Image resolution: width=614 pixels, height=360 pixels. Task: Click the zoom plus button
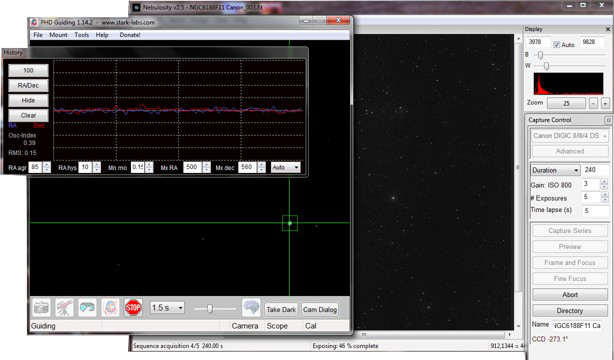point(605,103)
